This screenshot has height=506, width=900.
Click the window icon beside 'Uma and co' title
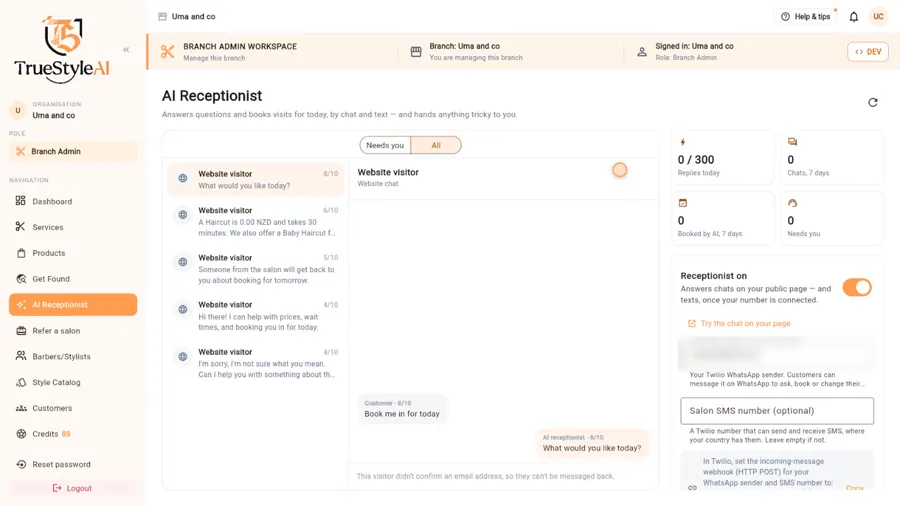162,17
